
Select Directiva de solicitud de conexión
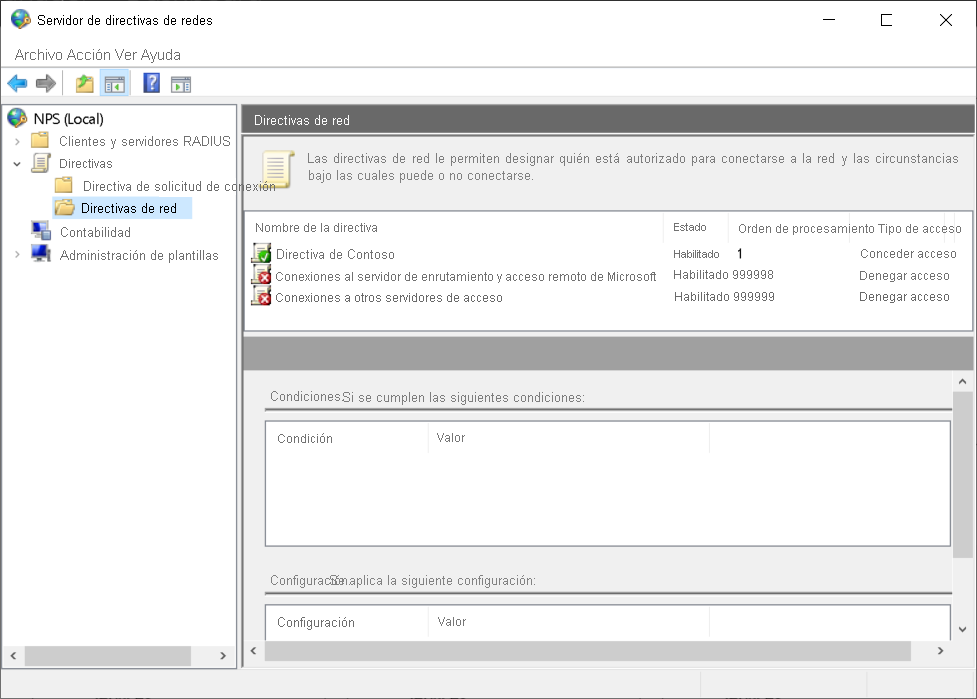click(x=179, y=186)
